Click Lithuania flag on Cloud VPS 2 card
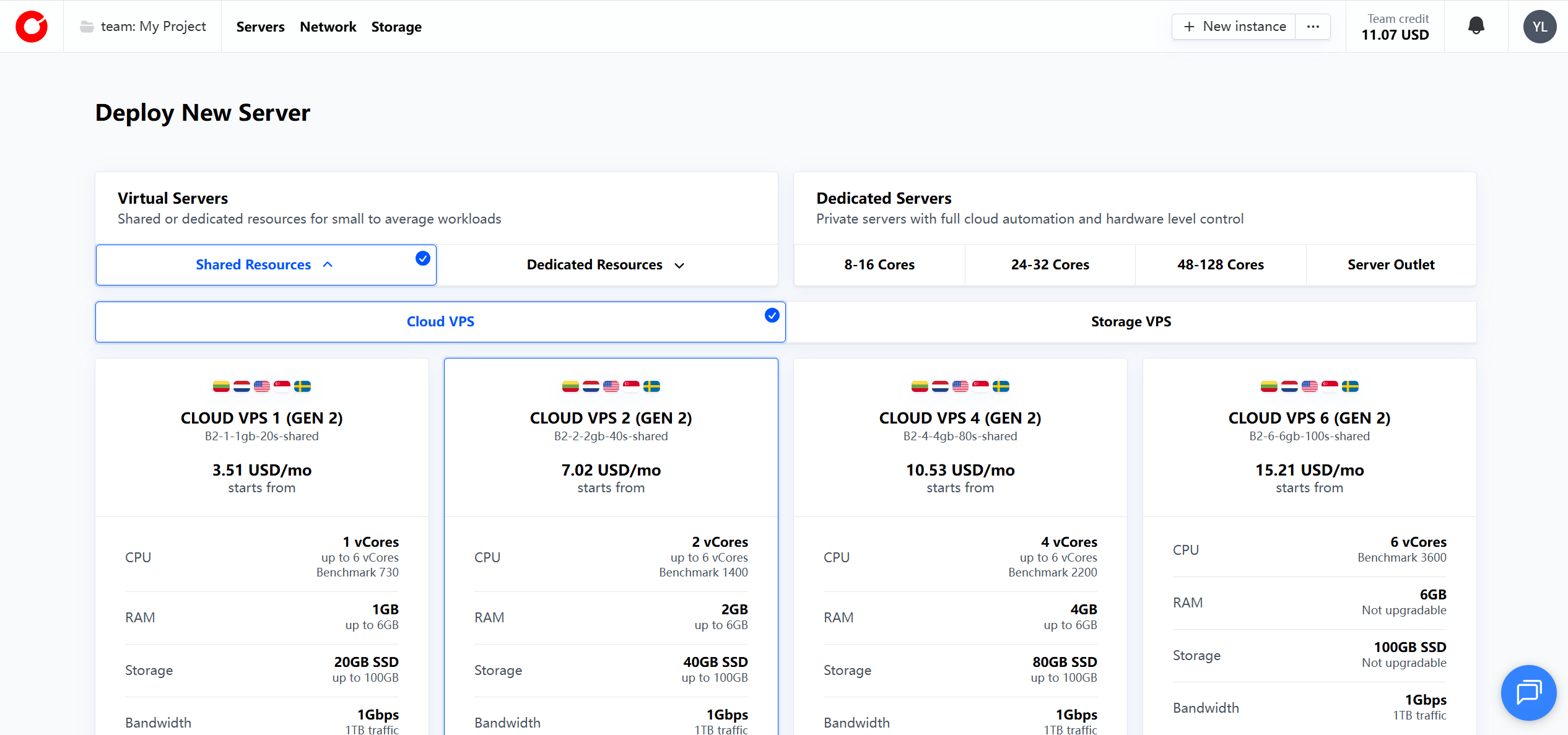This screenshot has height=735, width=1568. click(x=570, y=386)
